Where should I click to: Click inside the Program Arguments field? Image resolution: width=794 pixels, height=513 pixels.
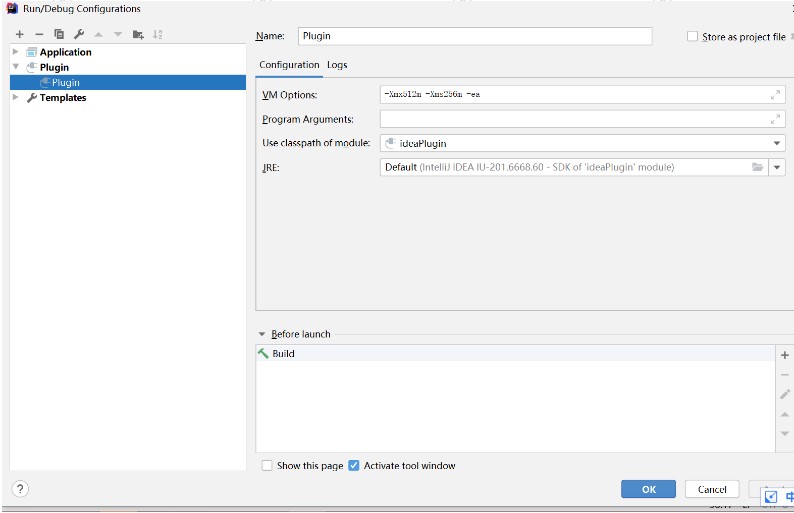click(582, 120)
